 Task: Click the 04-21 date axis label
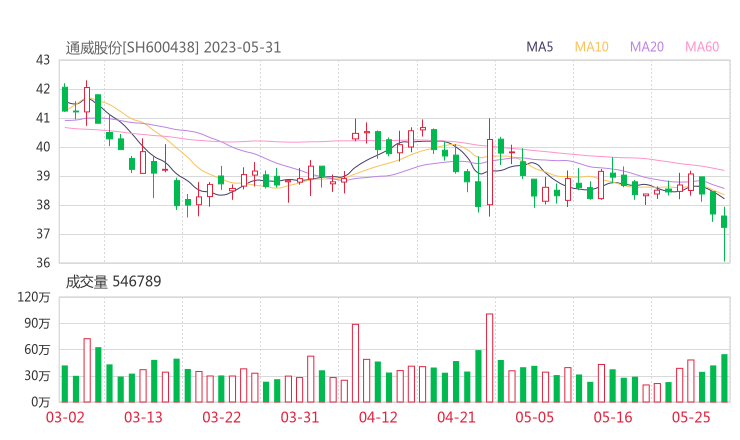pyautogui.click(x=456, y=417)
